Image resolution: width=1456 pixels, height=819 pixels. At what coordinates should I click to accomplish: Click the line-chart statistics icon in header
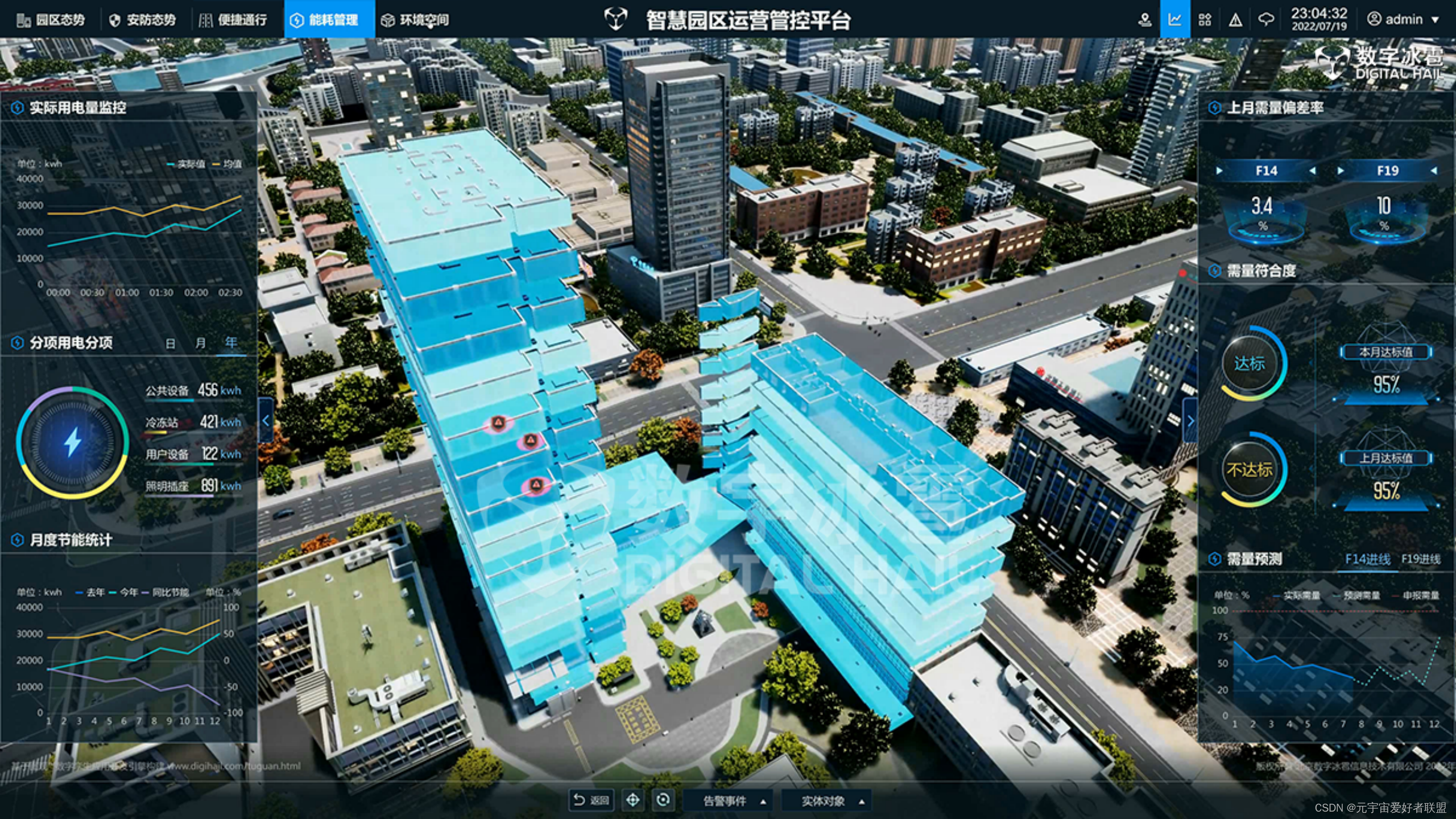pos(1174,20)
